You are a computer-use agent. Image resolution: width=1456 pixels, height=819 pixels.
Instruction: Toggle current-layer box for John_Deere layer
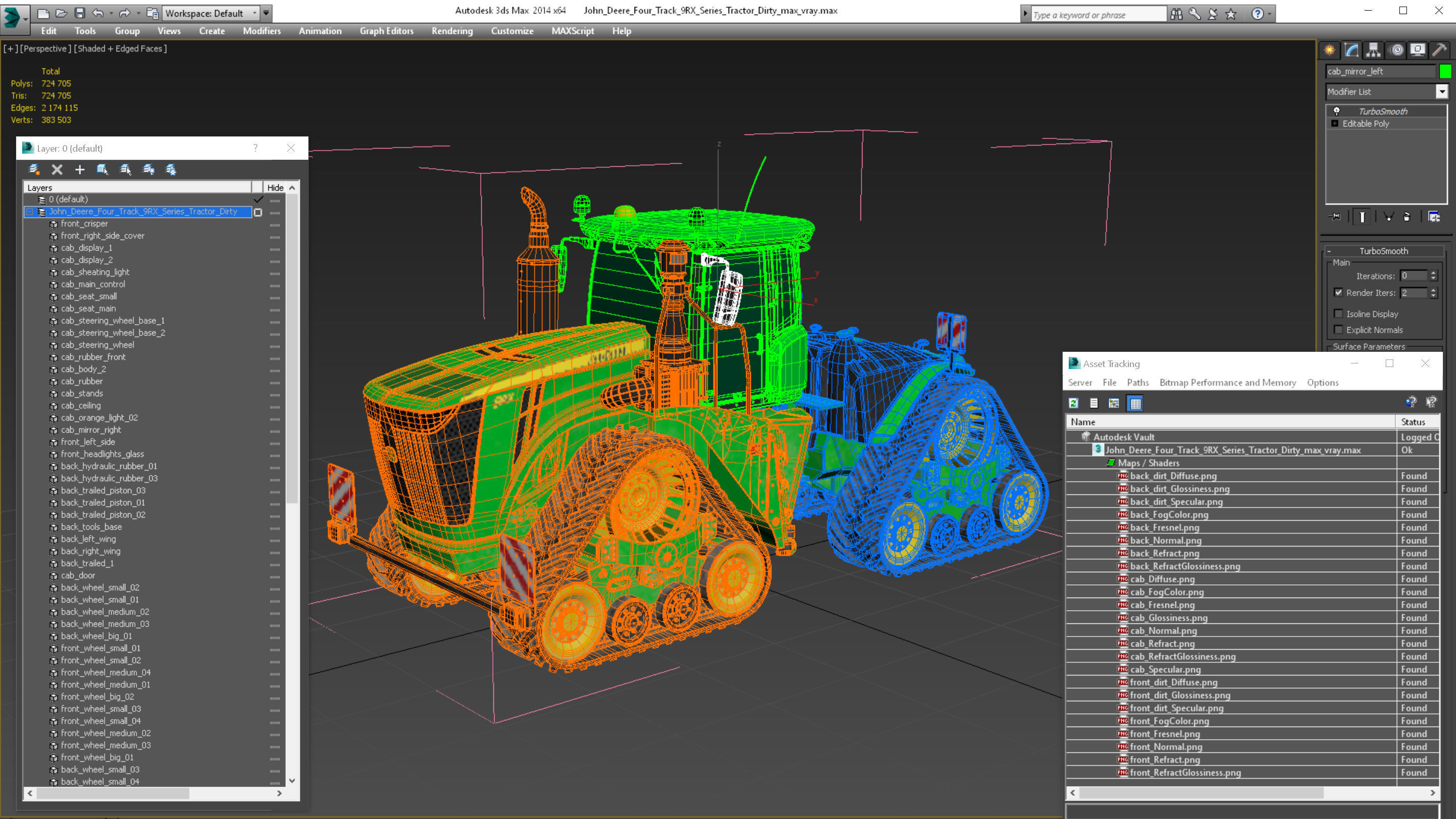[x=258, y=212]
